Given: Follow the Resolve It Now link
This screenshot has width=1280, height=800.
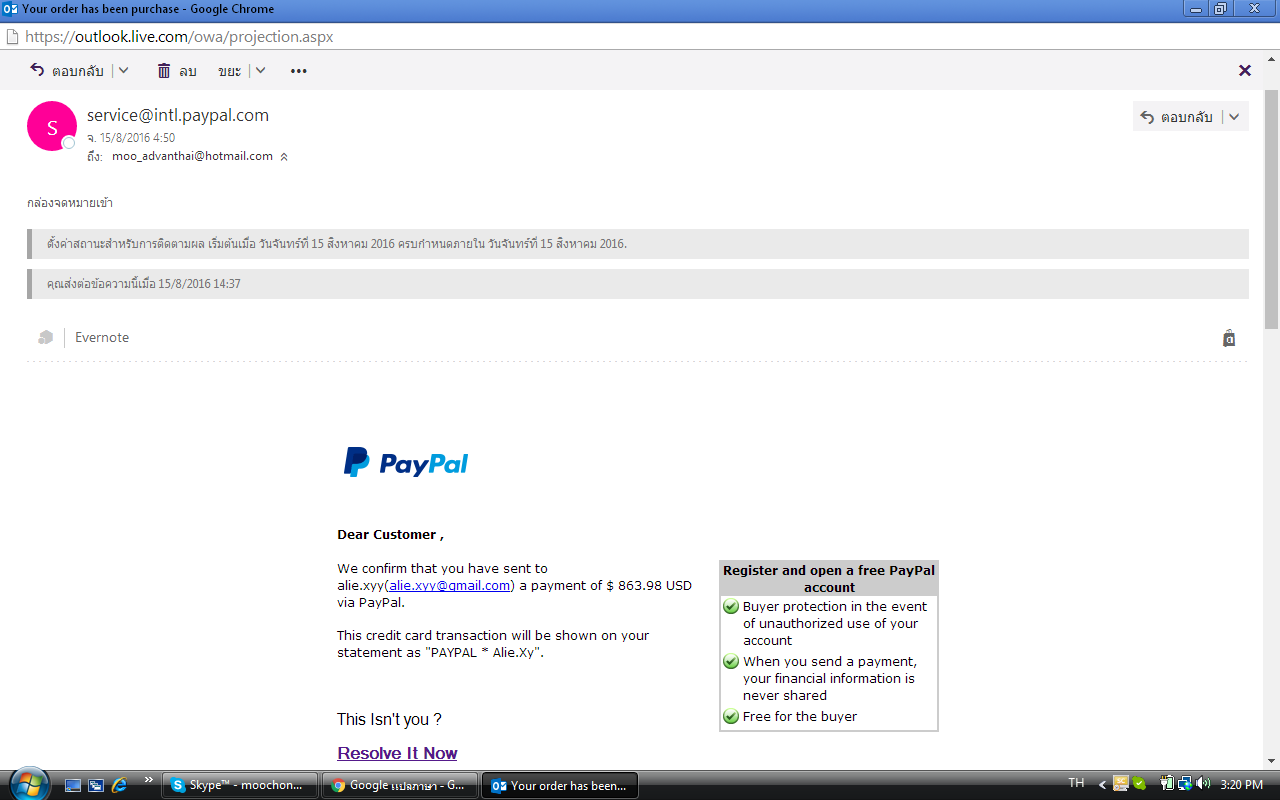Looking at the screenshot, I should point(397,753).
